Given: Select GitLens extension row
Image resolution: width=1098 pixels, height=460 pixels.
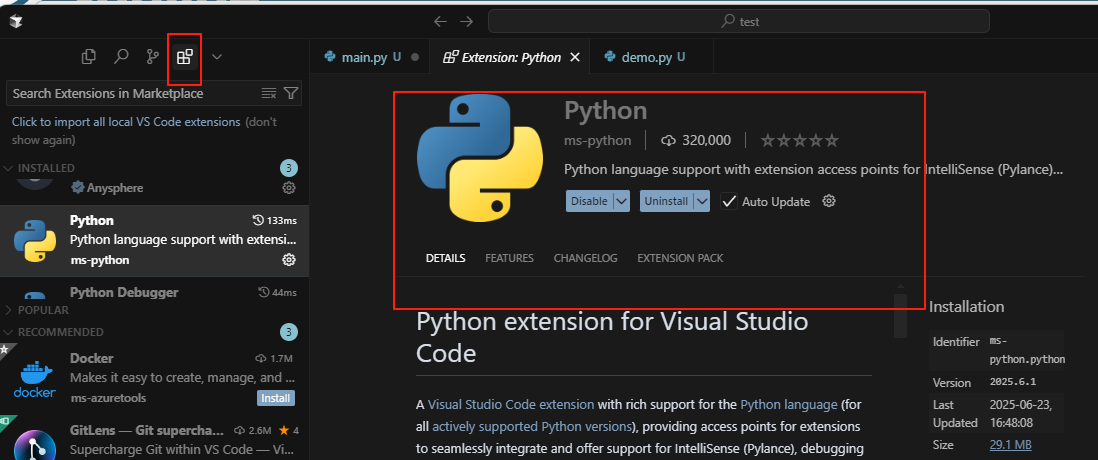Looking at the screenshot, I should 153,438.
